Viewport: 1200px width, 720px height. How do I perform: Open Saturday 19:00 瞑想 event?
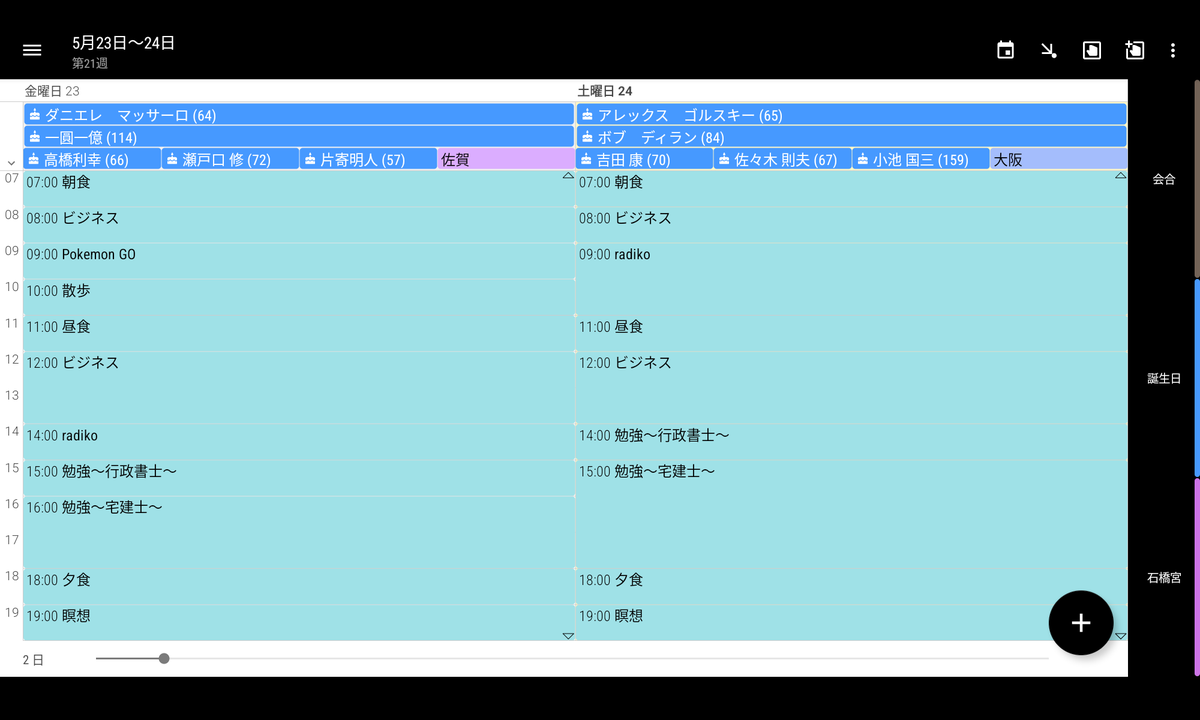click(852, 622)
